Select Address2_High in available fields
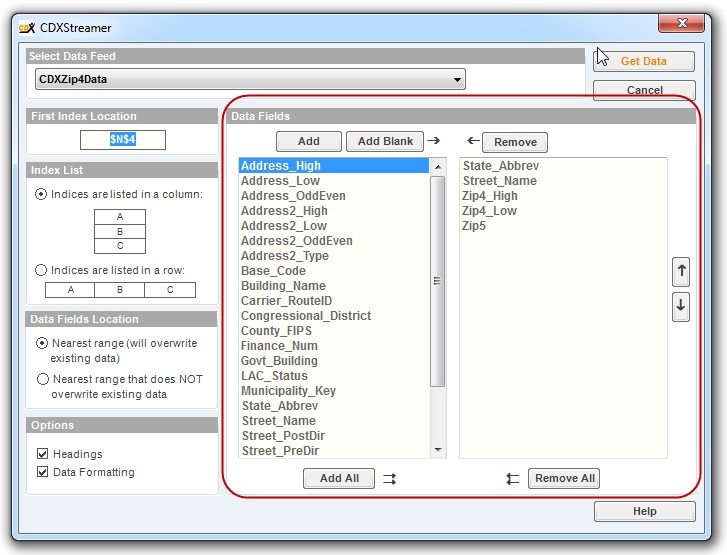Viewport: 727px width, 555px height. point(334,211)
